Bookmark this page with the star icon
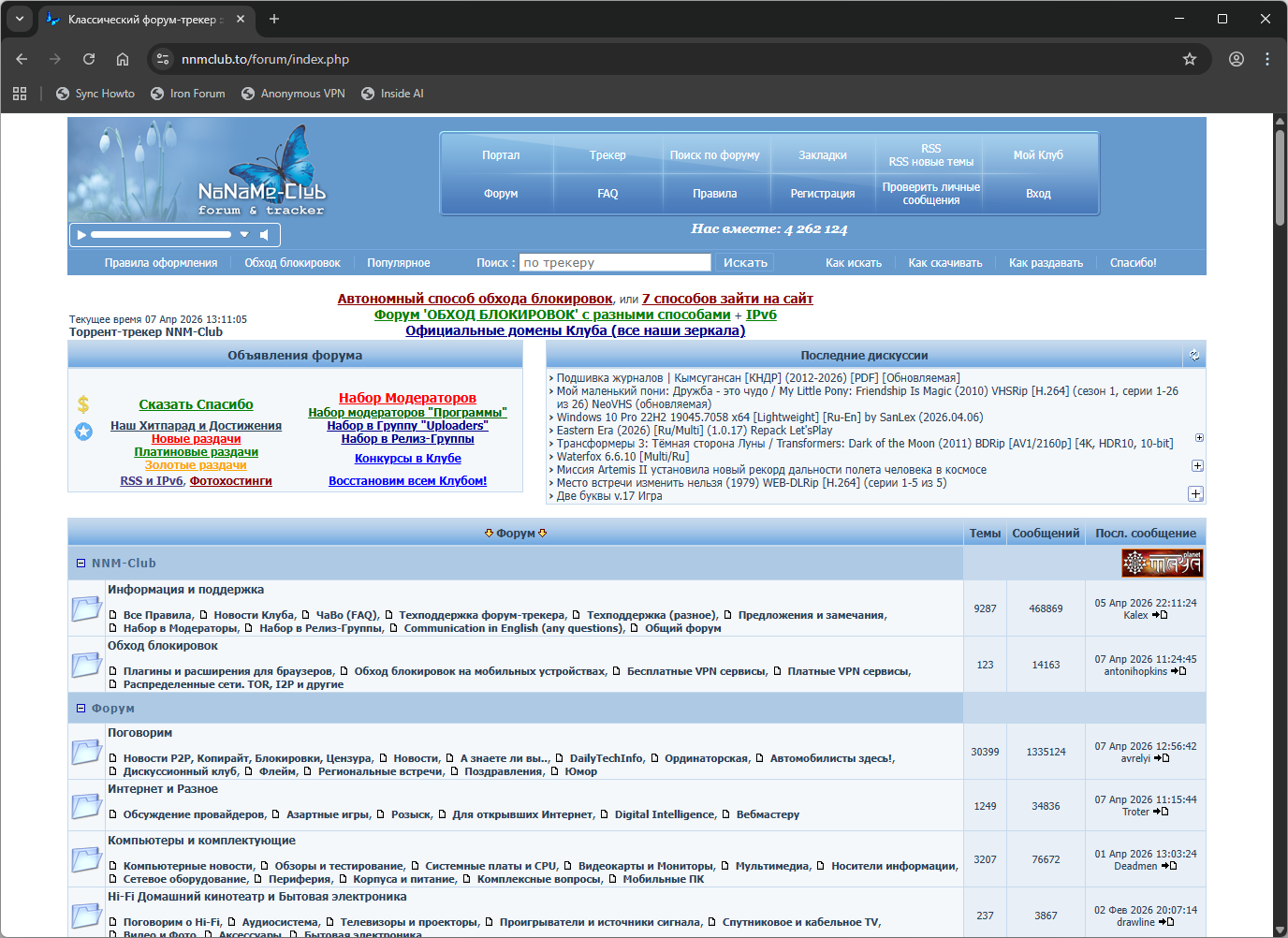 pyautogui.click(x=1190, y=59)
